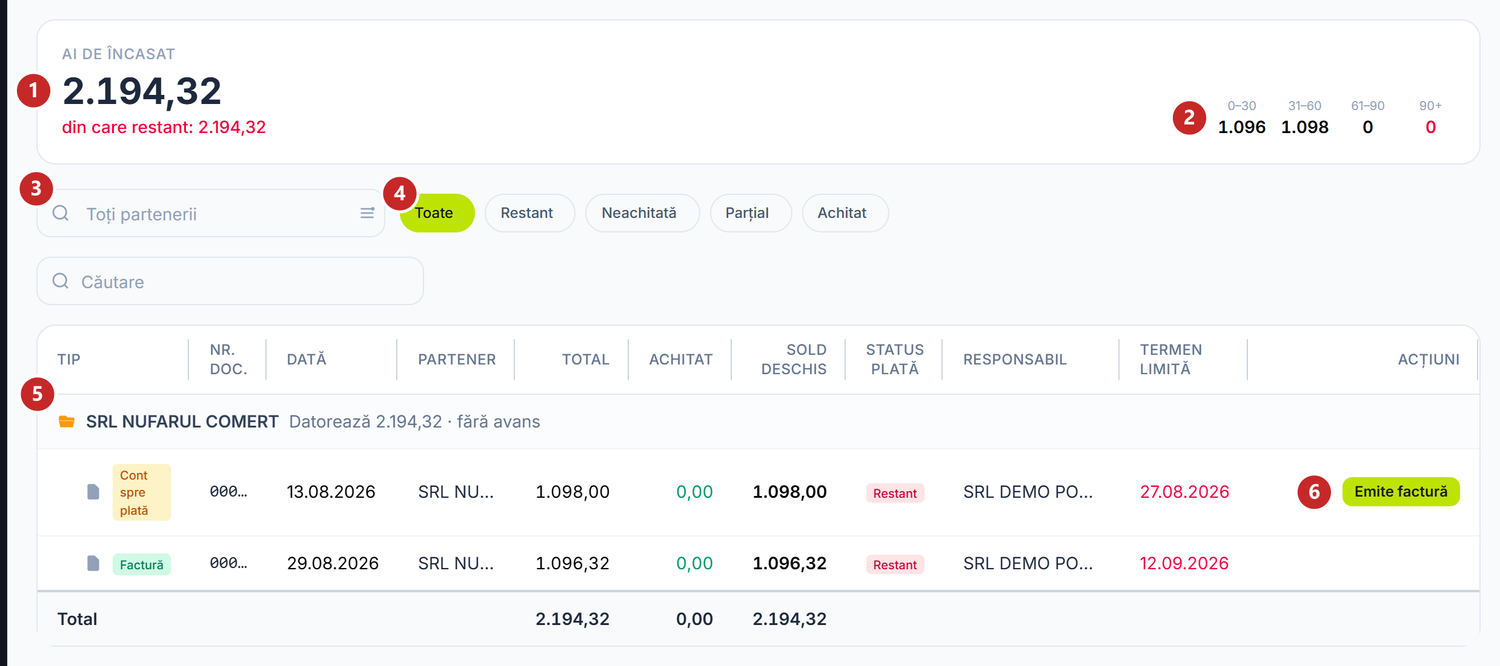Select the date 29.08.2026
The image size is (1500, 666).
point(333,564)
